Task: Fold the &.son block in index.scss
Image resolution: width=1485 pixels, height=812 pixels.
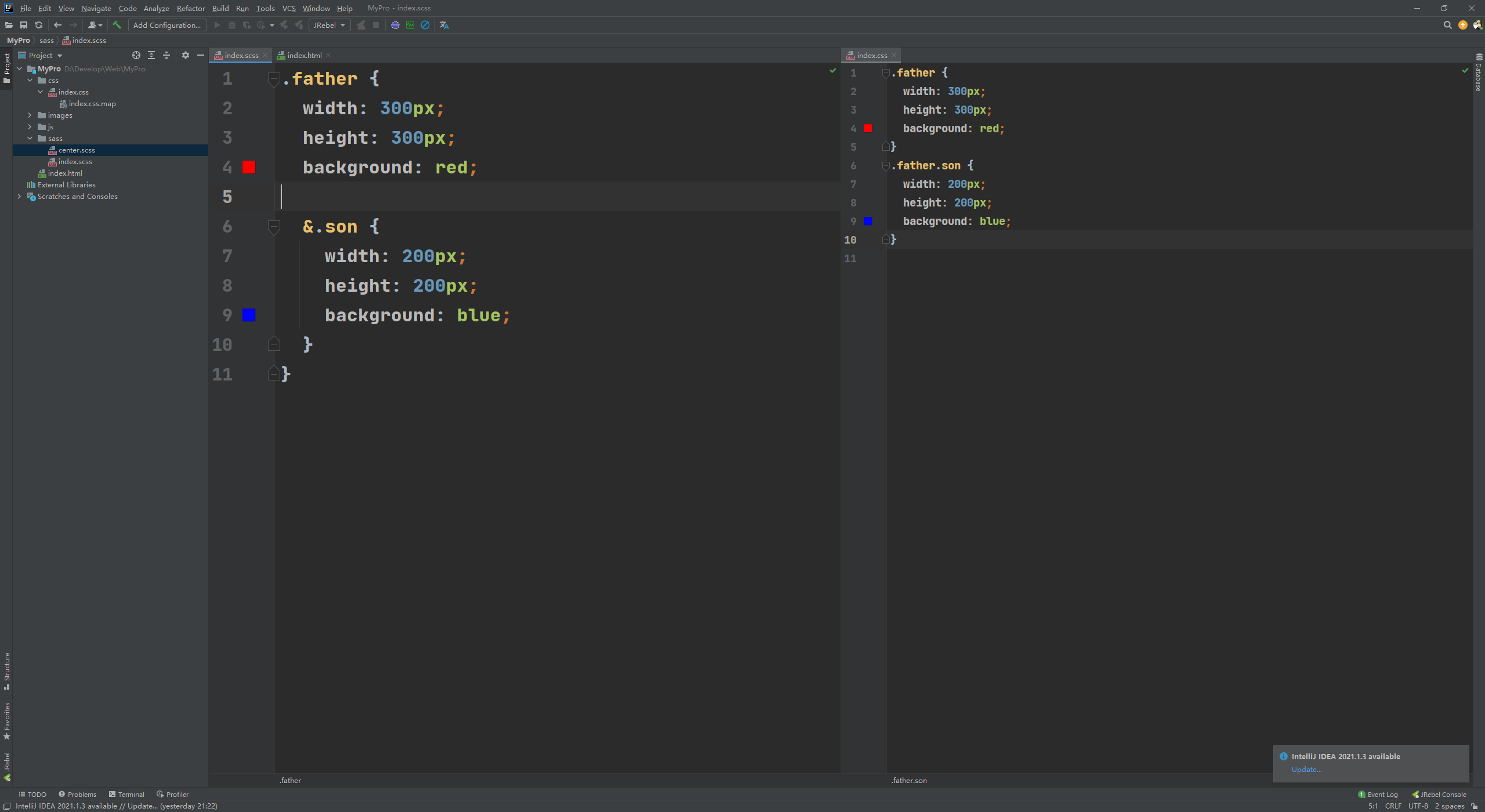Action: coord(274,227)
